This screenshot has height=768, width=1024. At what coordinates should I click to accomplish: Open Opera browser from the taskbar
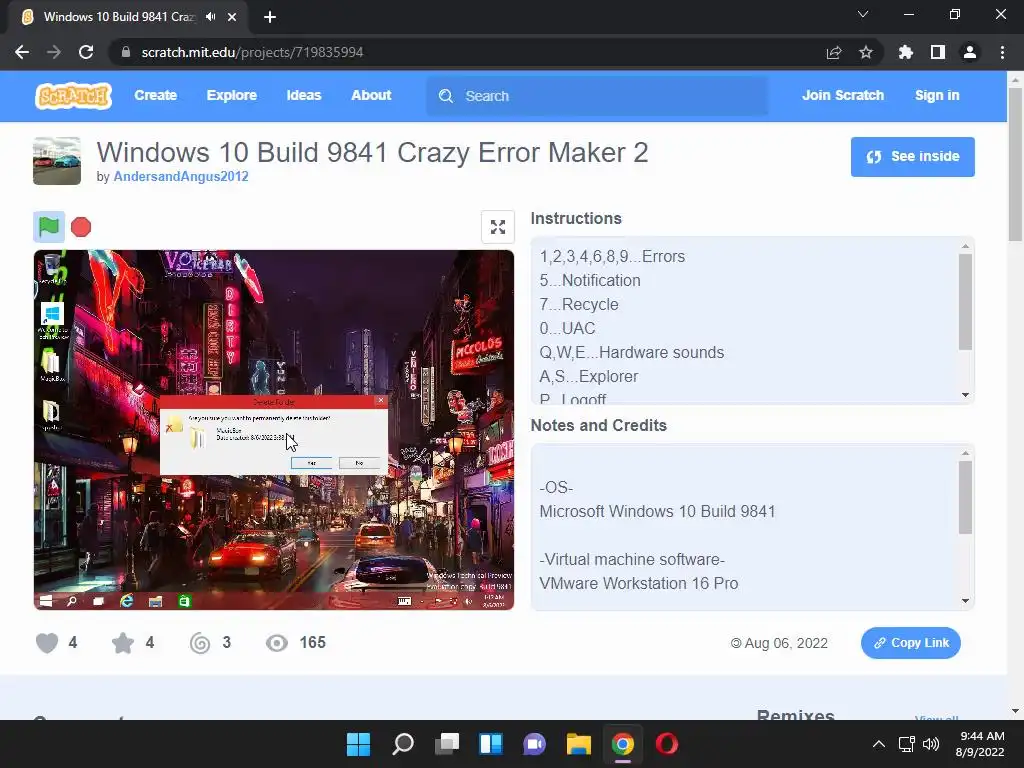coord(667,744)
